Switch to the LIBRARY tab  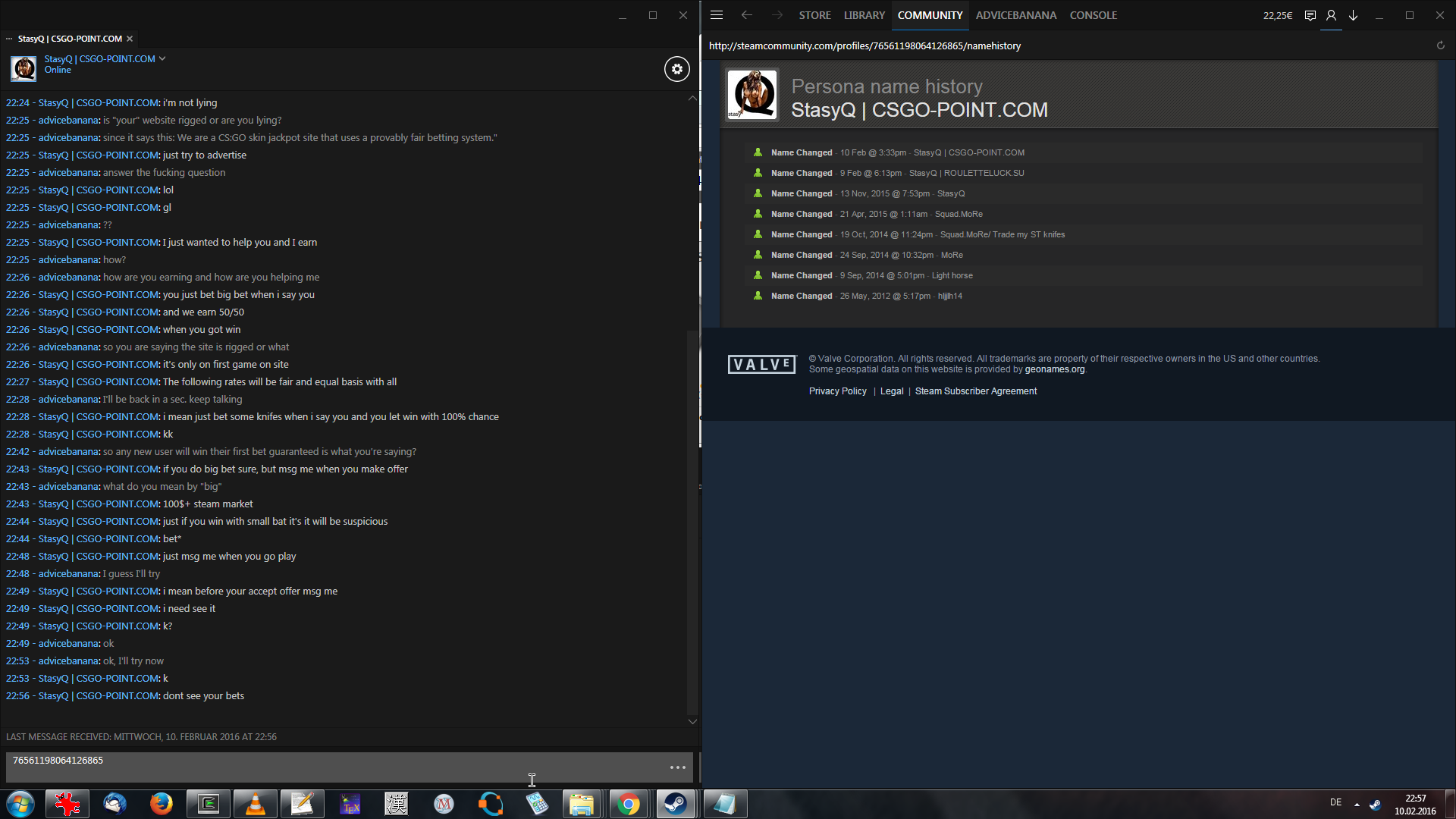[864, 15]
